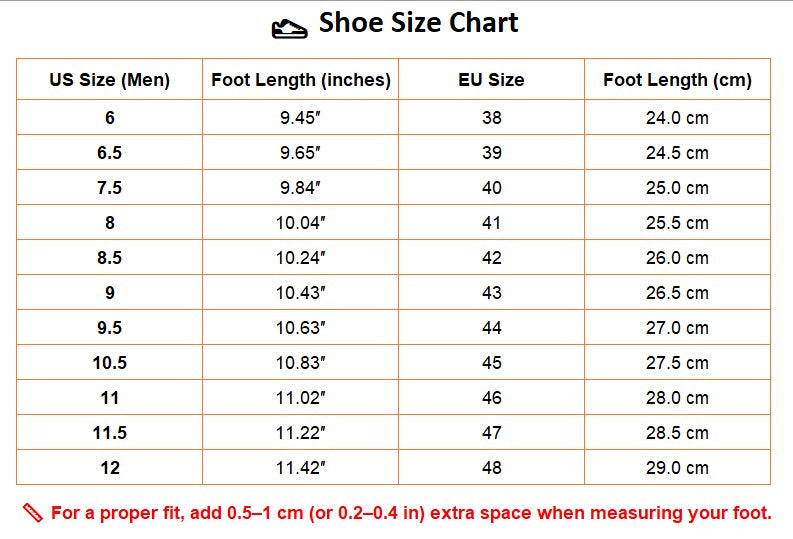Click the 27.5 cm length cell
793x539 pixels.
pos(678,363)
